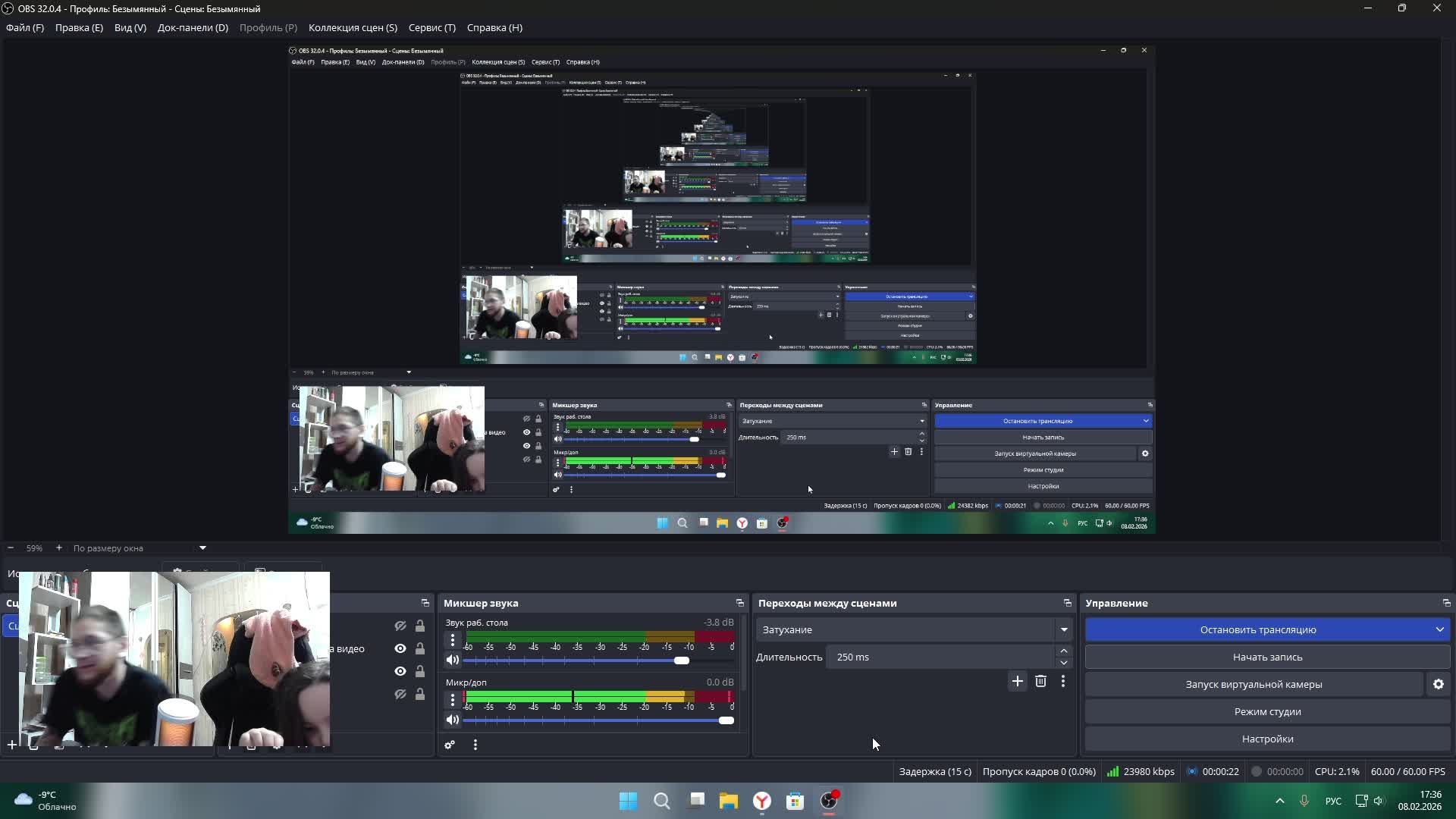The height and width of the screenshot is (819, 1456).
Task: Click the Длительность 250 ms input field
Action: [x=940, y=657]
